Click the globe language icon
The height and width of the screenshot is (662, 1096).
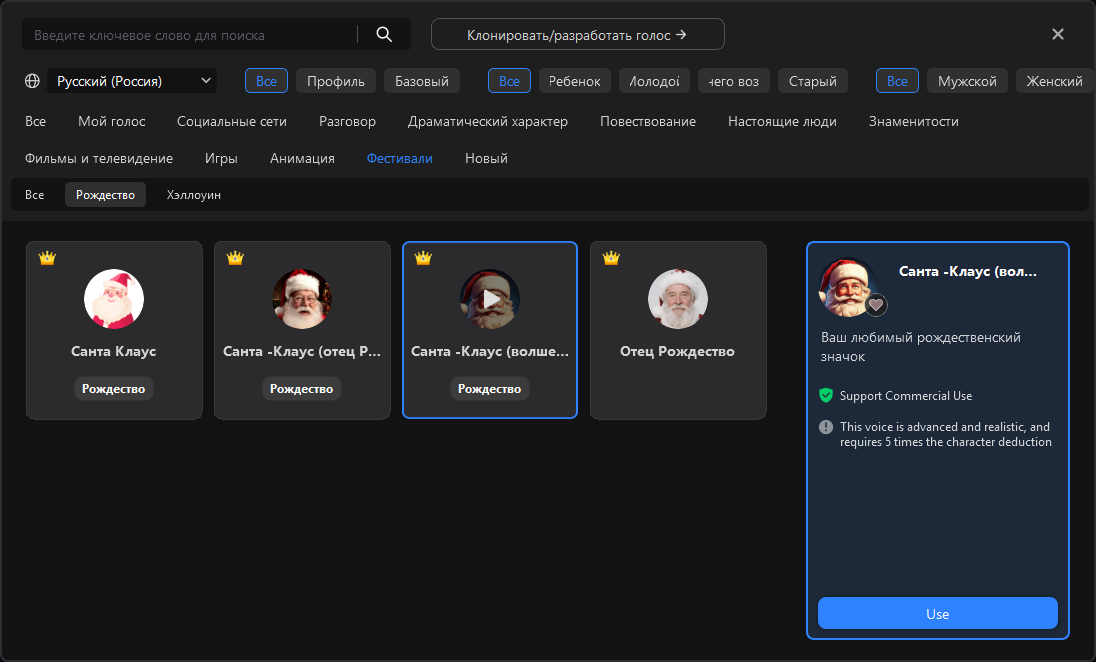[33, 81]
